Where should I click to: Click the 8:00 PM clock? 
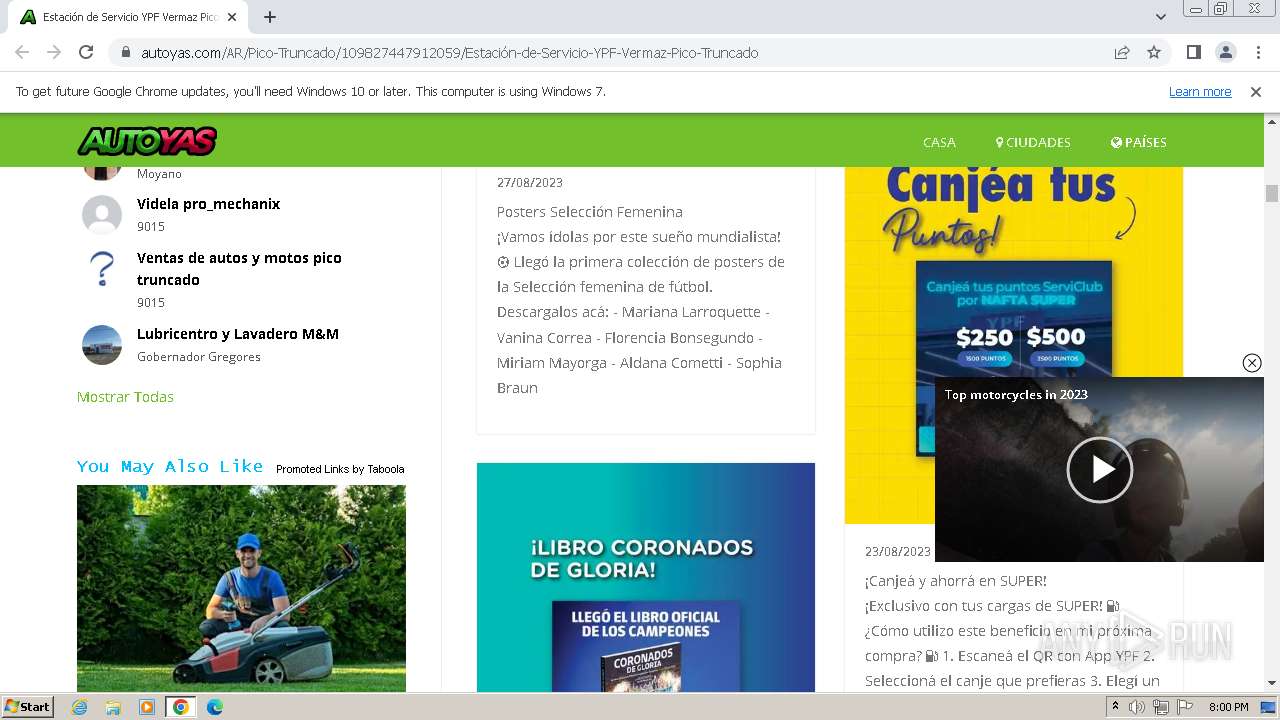pos(1229,707)
